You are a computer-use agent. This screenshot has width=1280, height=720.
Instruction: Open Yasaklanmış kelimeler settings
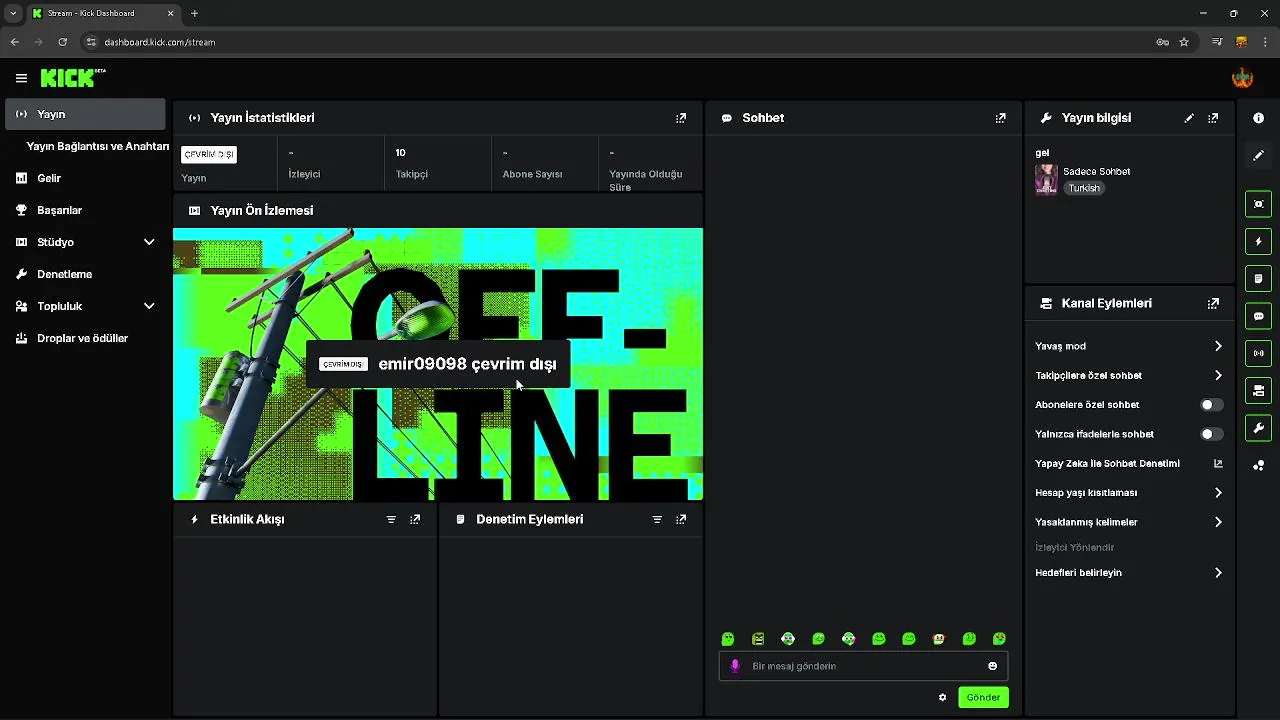coord(1129,522)
